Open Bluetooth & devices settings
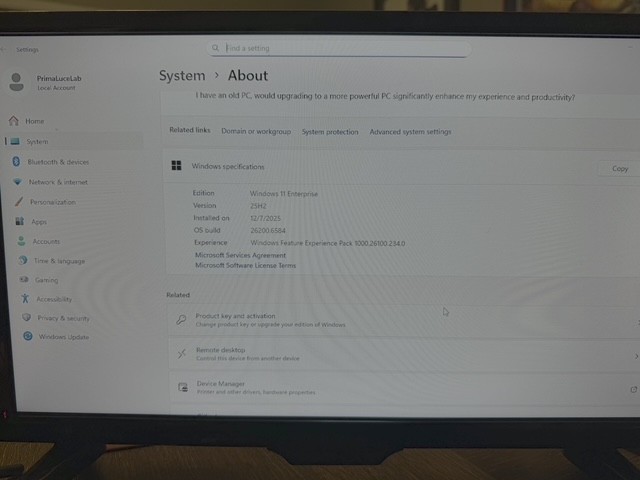The width and height of the screenshot is (640, 480). [57, 162]
